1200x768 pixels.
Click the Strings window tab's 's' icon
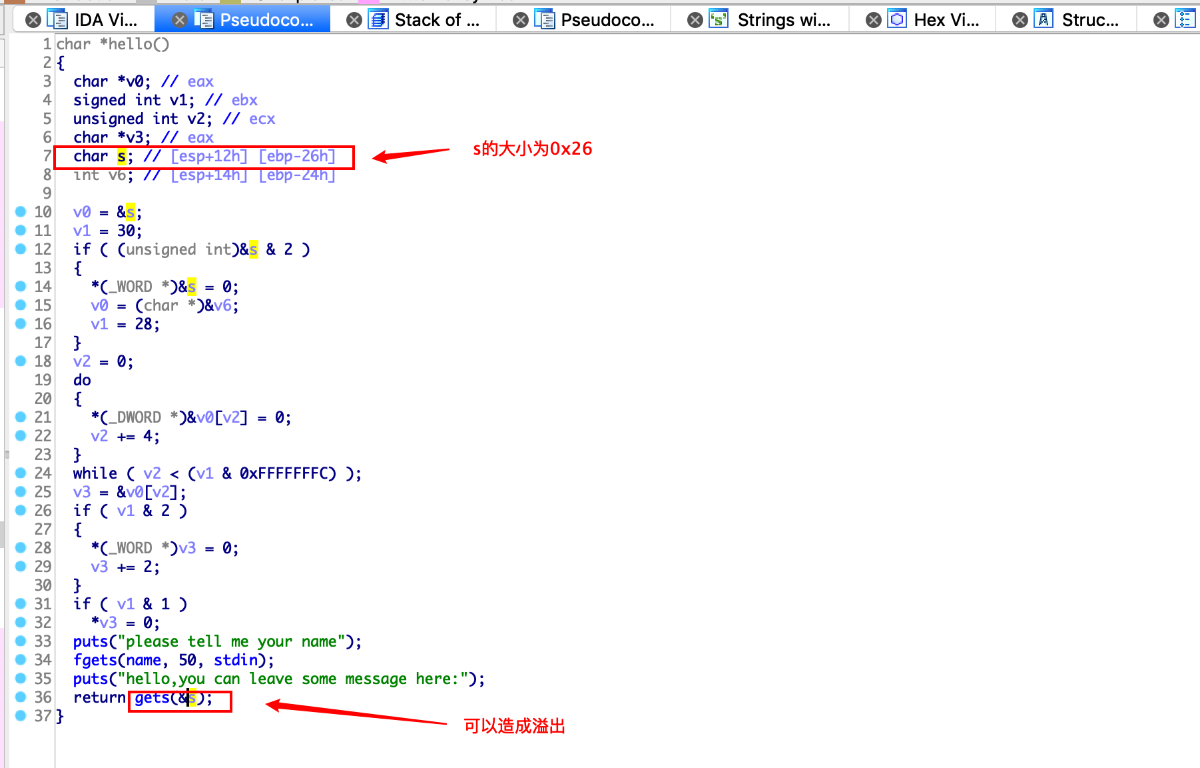(x=719, y=19)
